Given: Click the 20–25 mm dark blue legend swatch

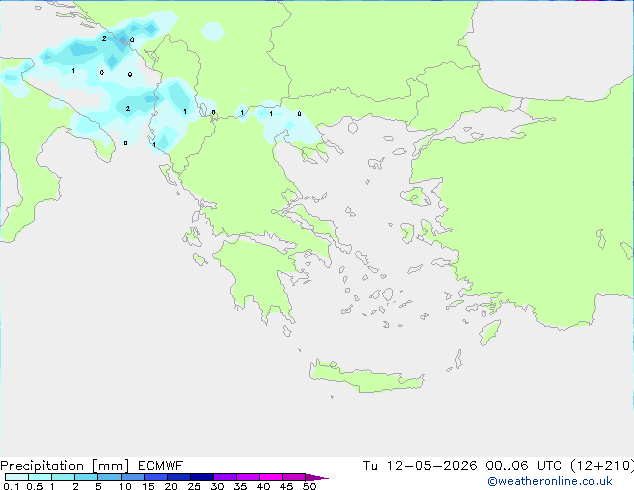Looking at the screenshot, I should coord(178,477).
